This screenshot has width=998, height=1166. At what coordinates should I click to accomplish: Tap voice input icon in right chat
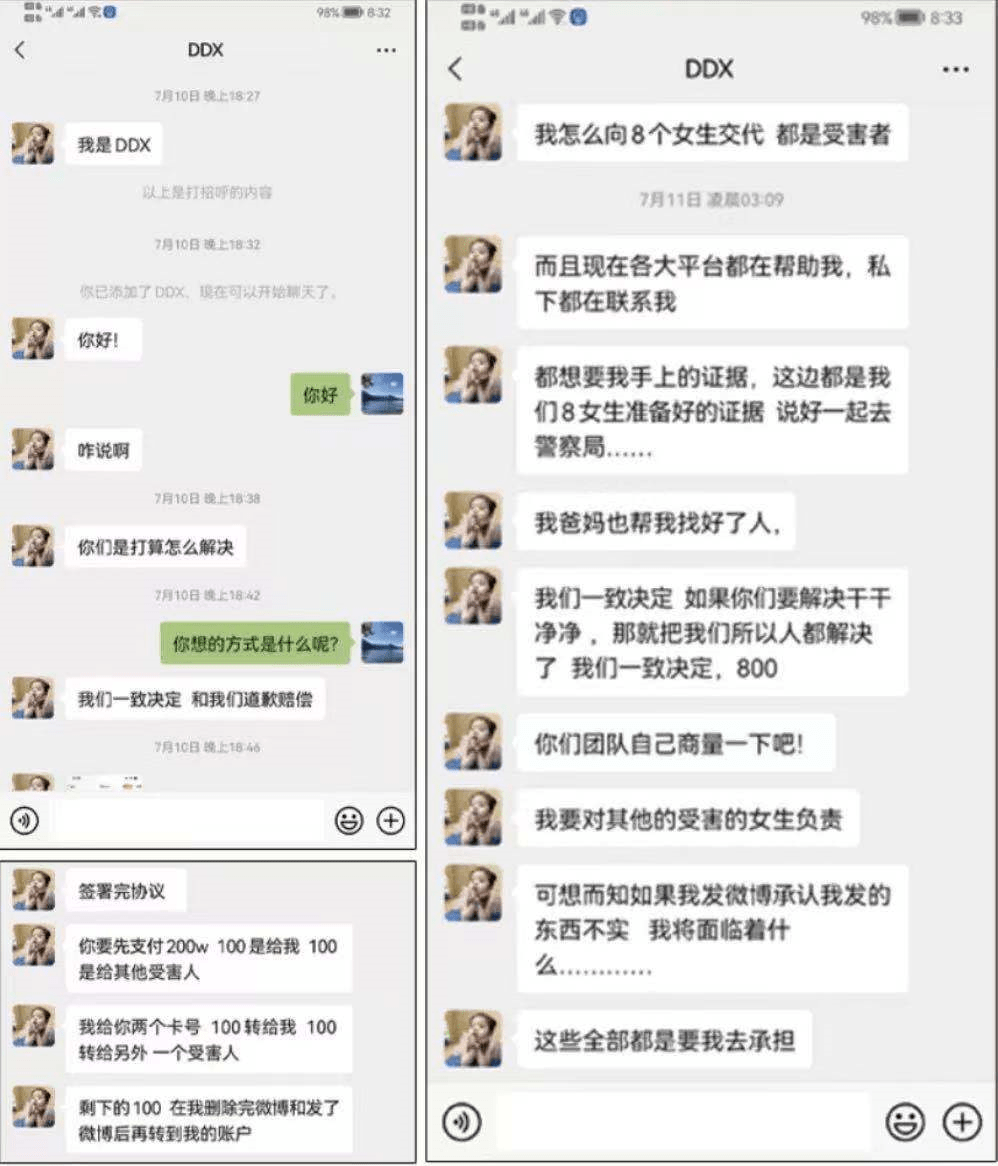[x=462, y=1121]
